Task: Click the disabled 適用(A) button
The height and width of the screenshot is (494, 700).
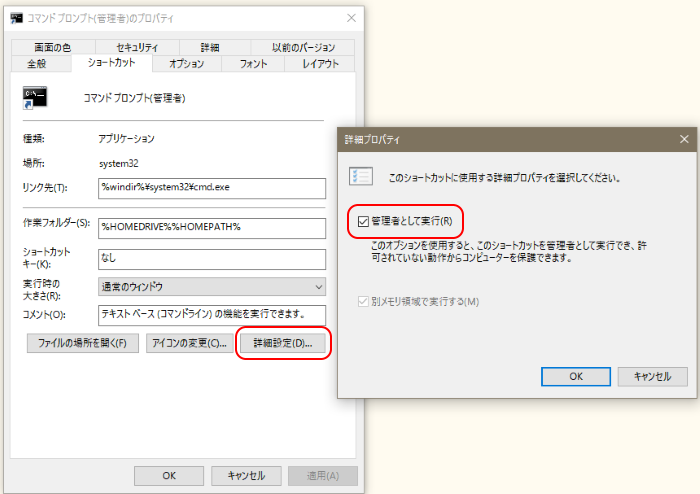Action: 323,476
